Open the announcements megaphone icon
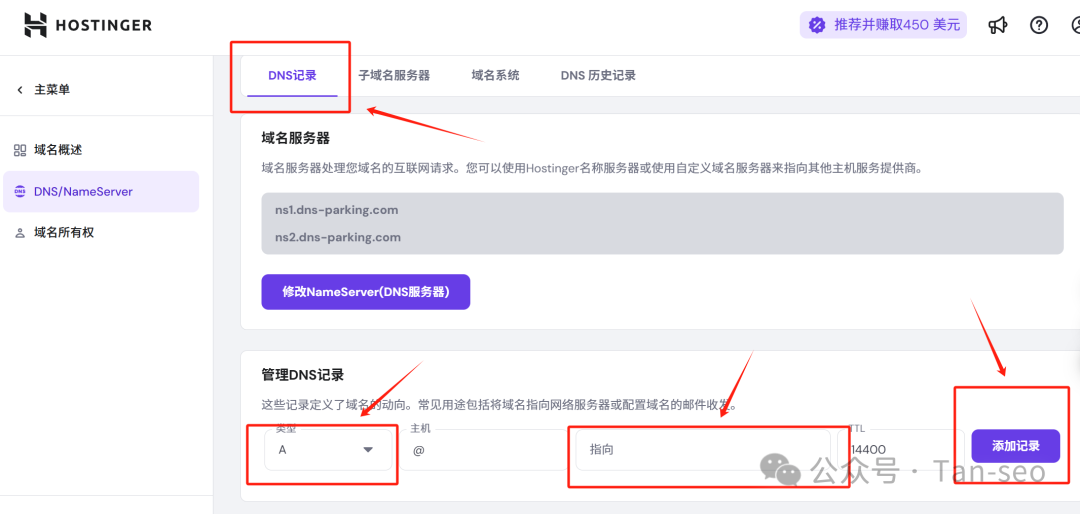 point(997,26)
